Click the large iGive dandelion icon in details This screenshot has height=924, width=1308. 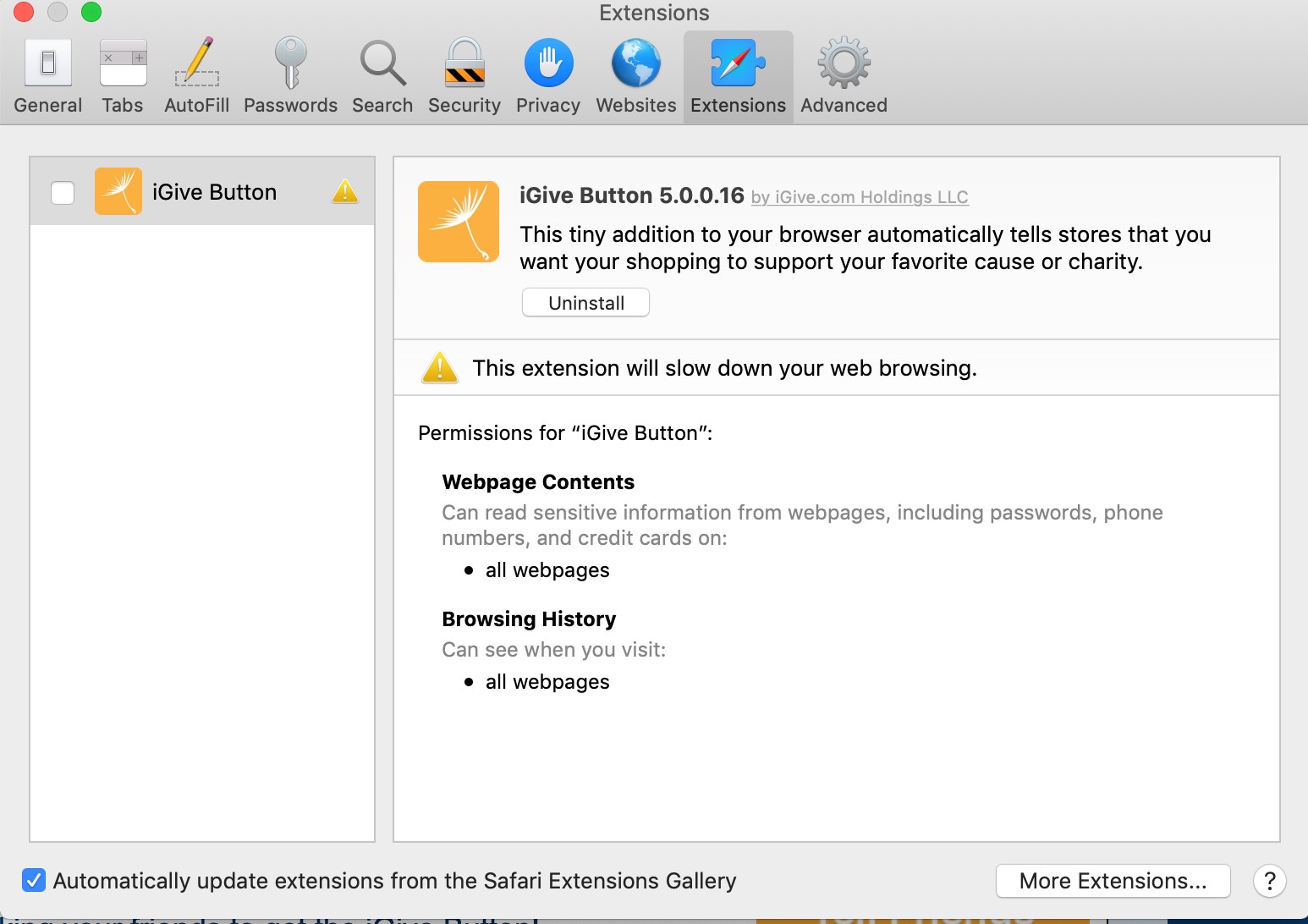point(459,222)
